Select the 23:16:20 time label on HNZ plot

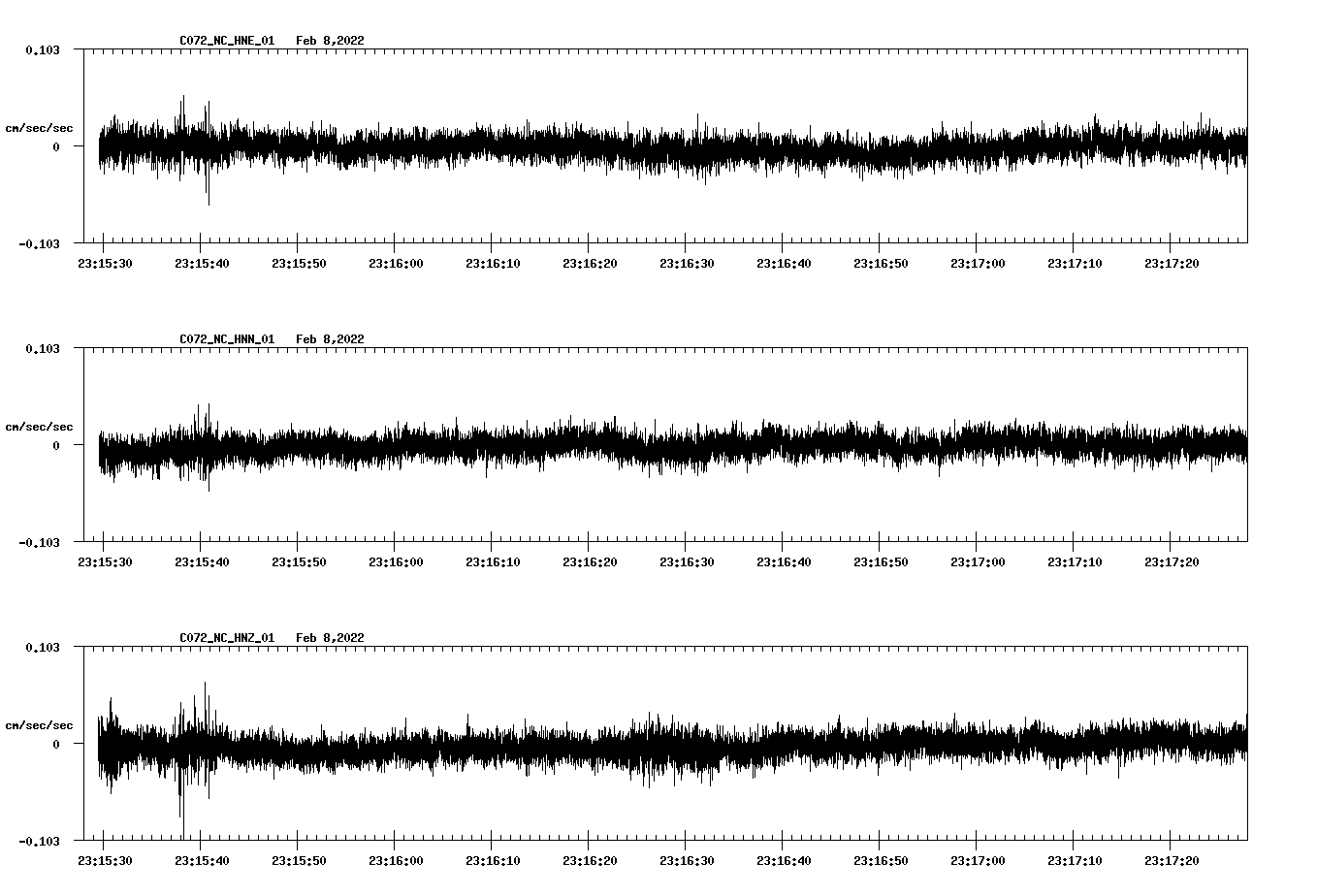click(x=590, y=861)
